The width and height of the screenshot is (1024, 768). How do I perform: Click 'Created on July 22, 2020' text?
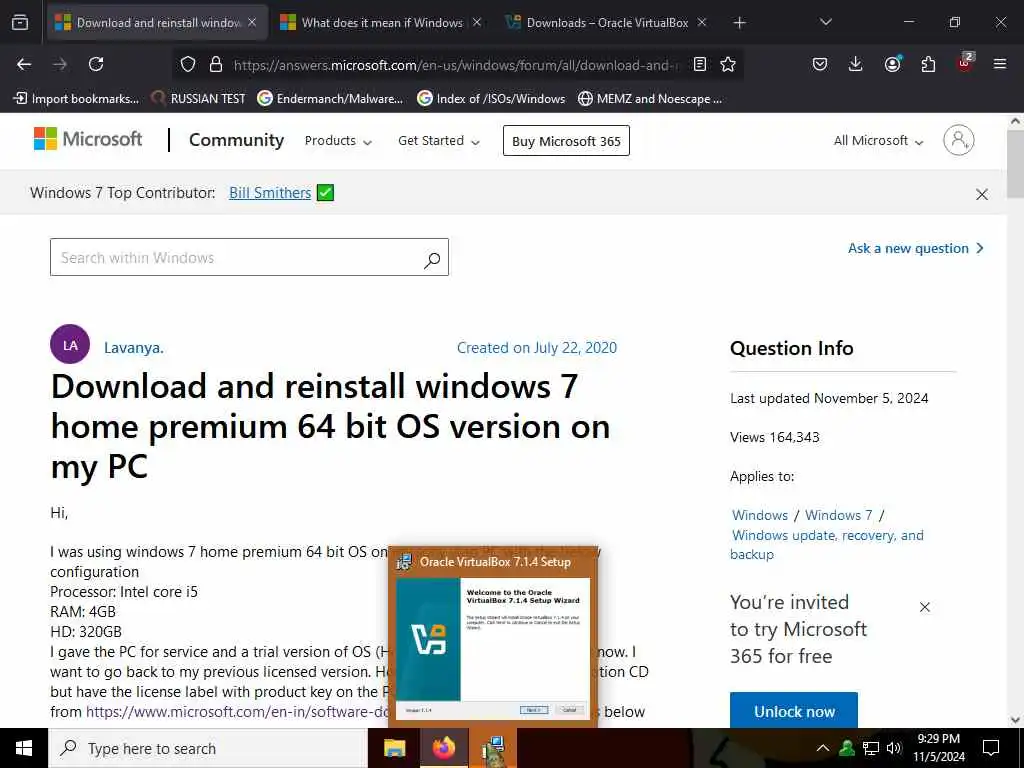click(537, 347)
